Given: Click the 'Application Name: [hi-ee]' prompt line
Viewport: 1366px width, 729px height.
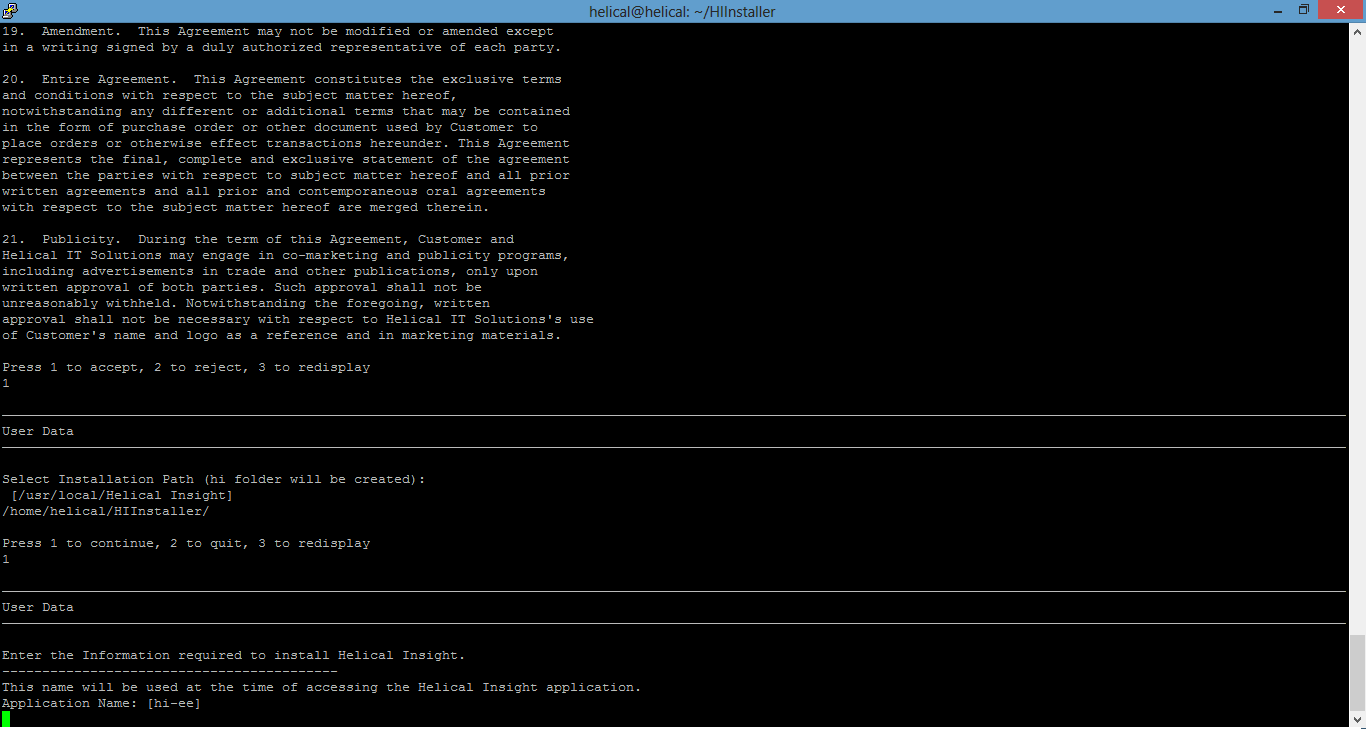Looking at the screenshot, I should 101,703.
